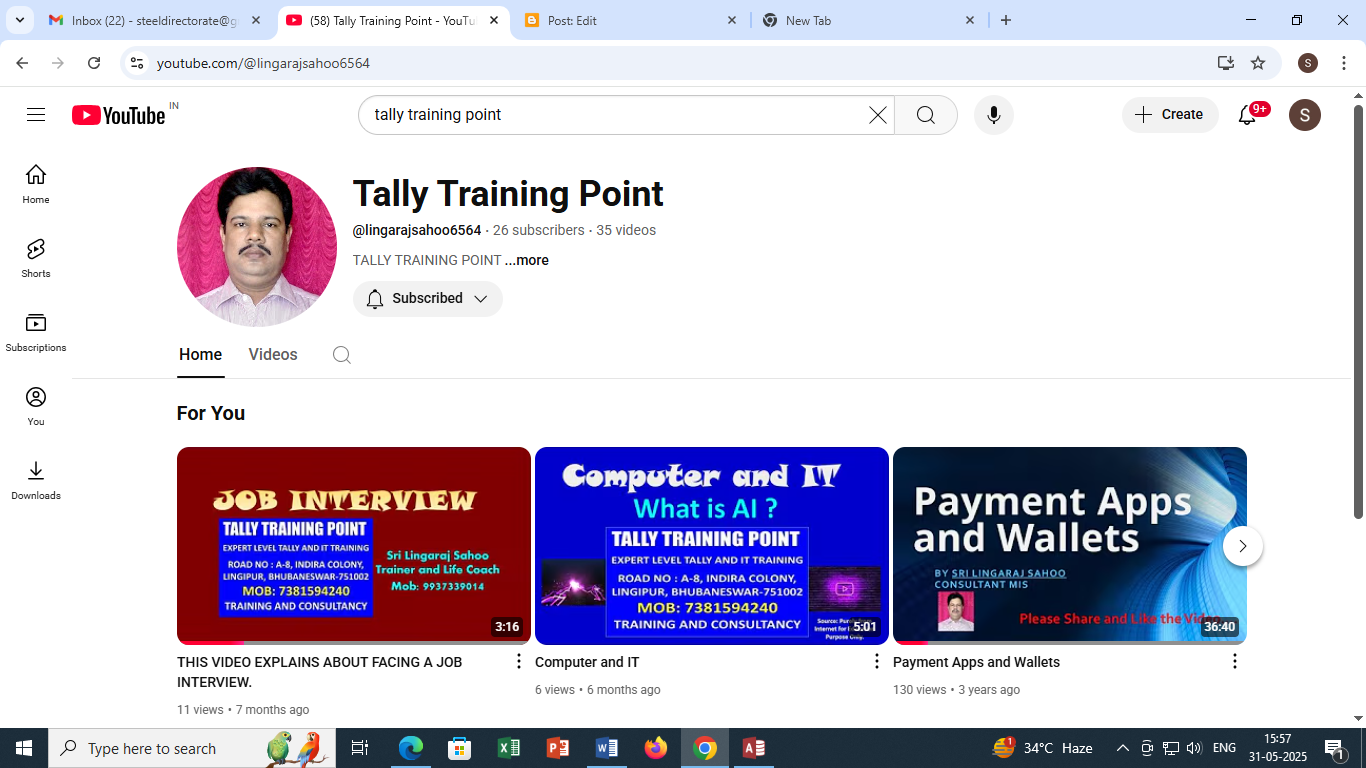Screen dimensions: 1366x768
Task: Click the Chrome address bar URL
Action: coord(264,63)
